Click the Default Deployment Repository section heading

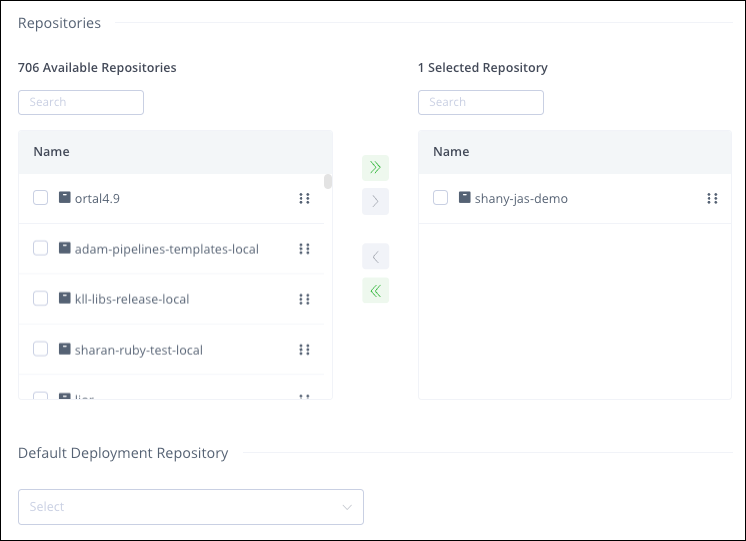pyautogui.click(x=123, y=453)
